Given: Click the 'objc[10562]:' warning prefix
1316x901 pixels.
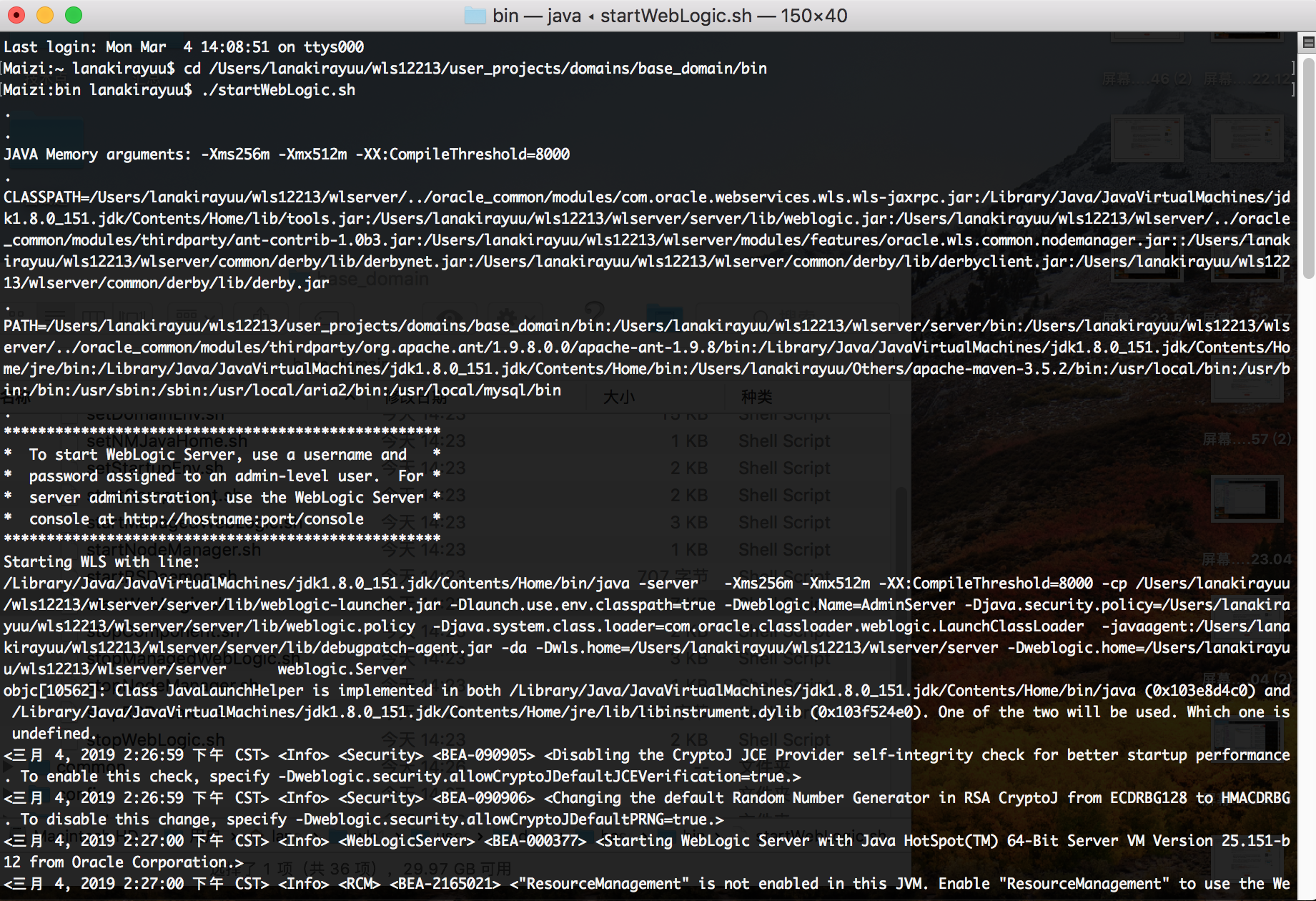Looking at the screenshot, I should 55,691.
